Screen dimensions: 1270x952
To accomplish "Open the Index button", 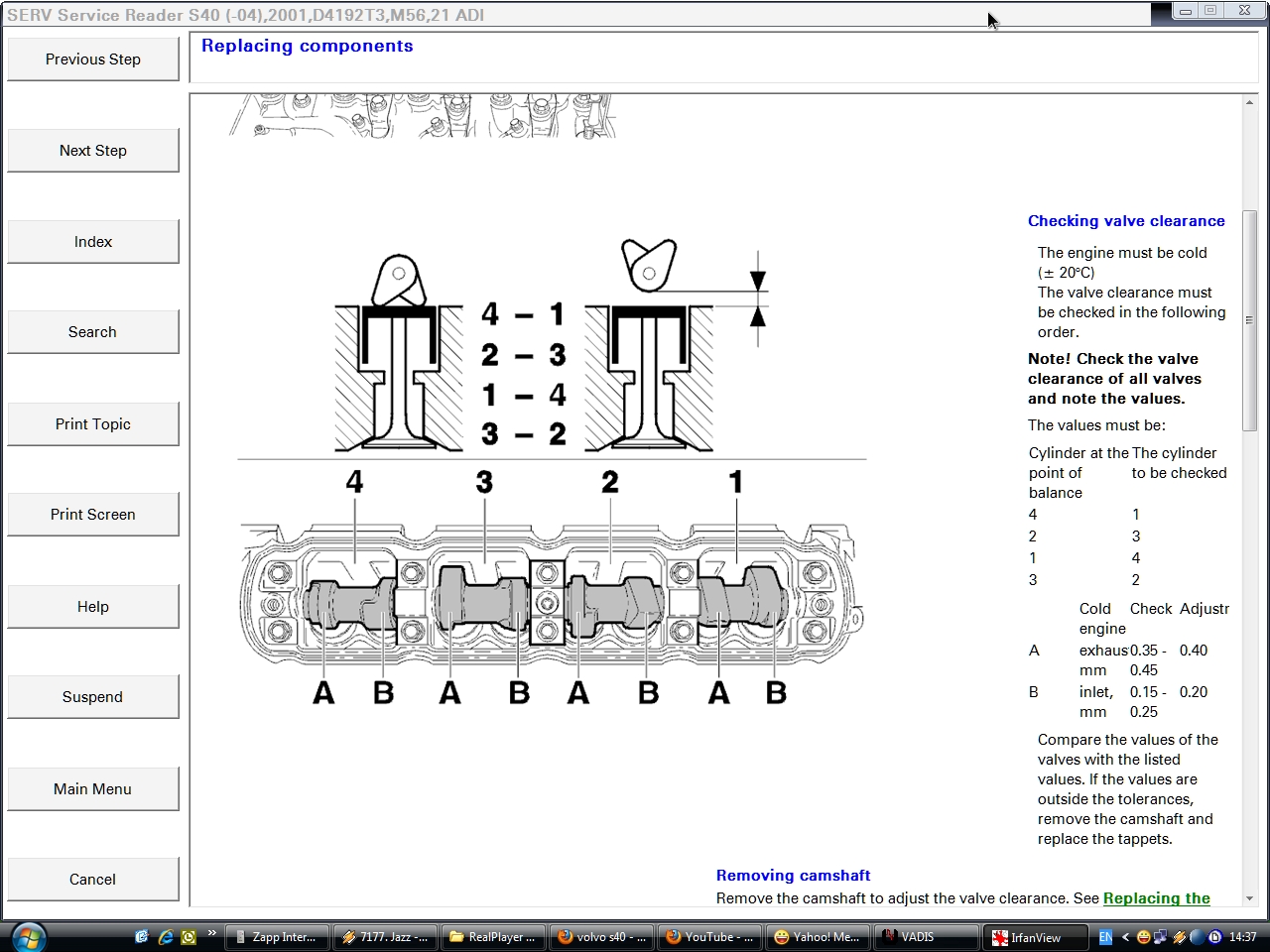I will tap(93, 242).
